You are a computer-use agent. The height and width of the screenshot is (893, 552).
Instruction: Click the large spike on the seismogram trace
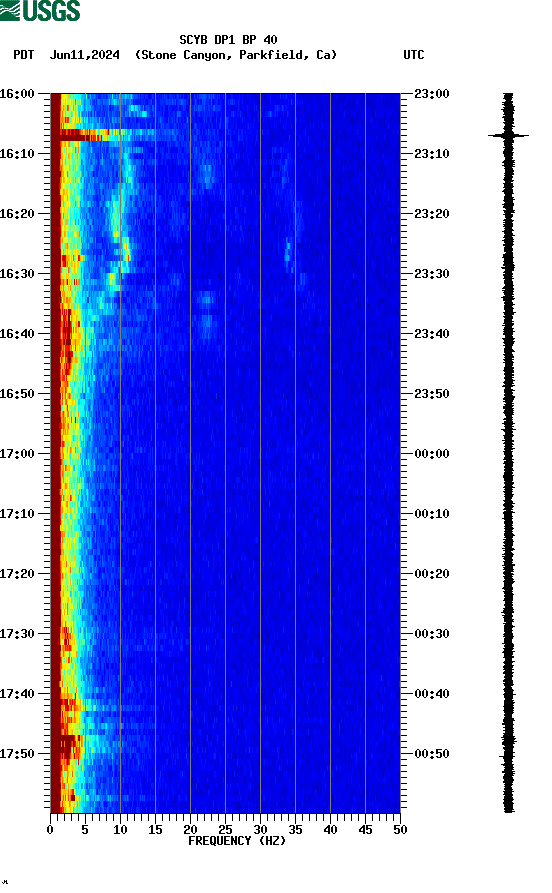(x=508, y=136)
